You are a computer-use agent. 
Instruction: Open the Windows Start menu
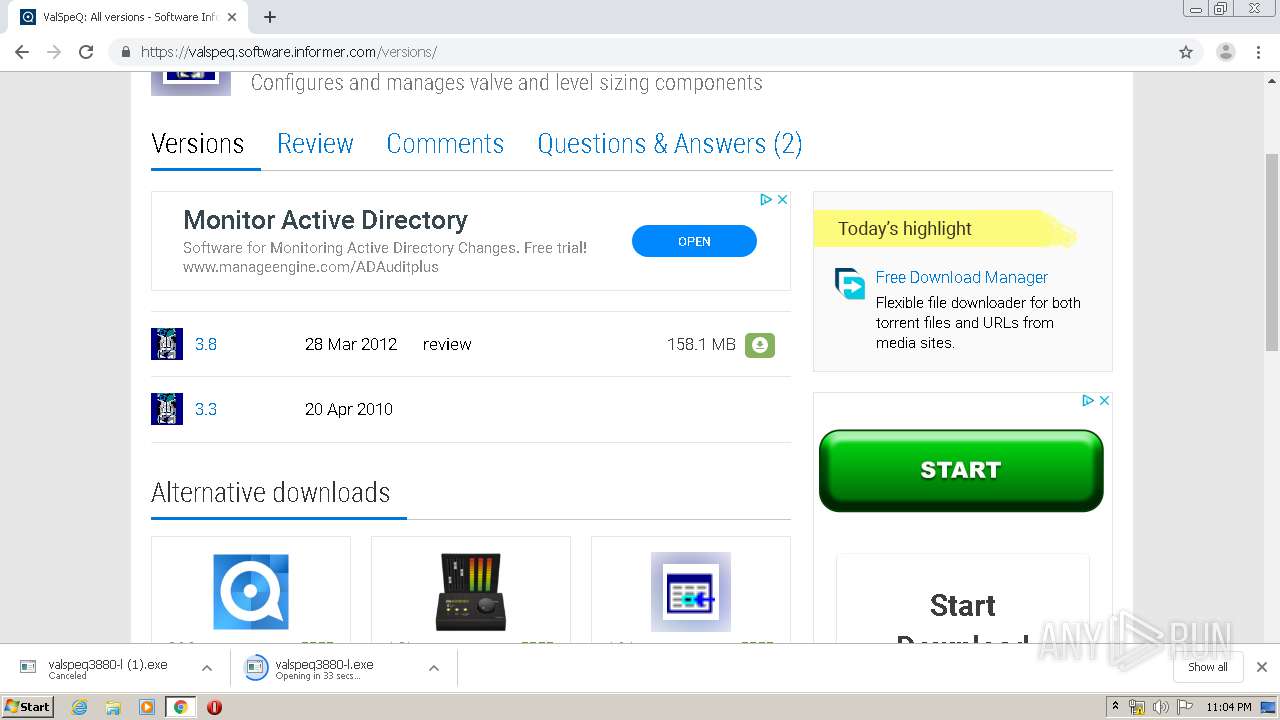28,707
